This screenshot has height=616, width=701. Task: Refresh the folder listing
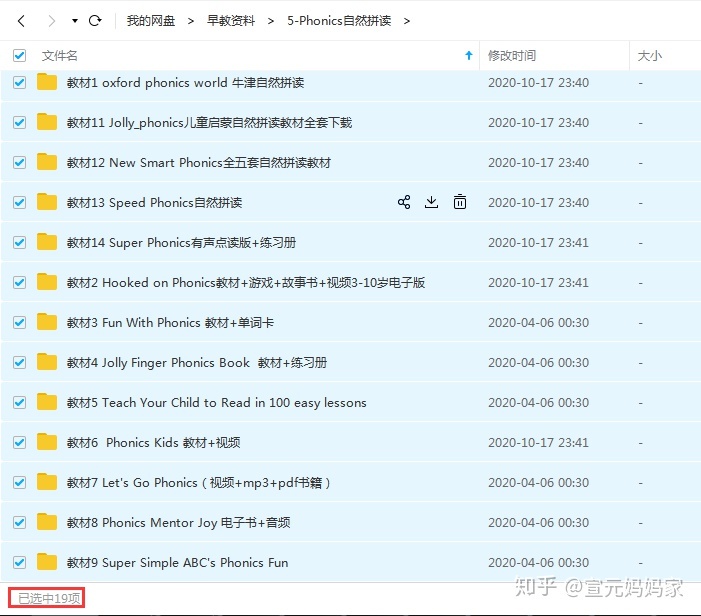coord(95,21)
